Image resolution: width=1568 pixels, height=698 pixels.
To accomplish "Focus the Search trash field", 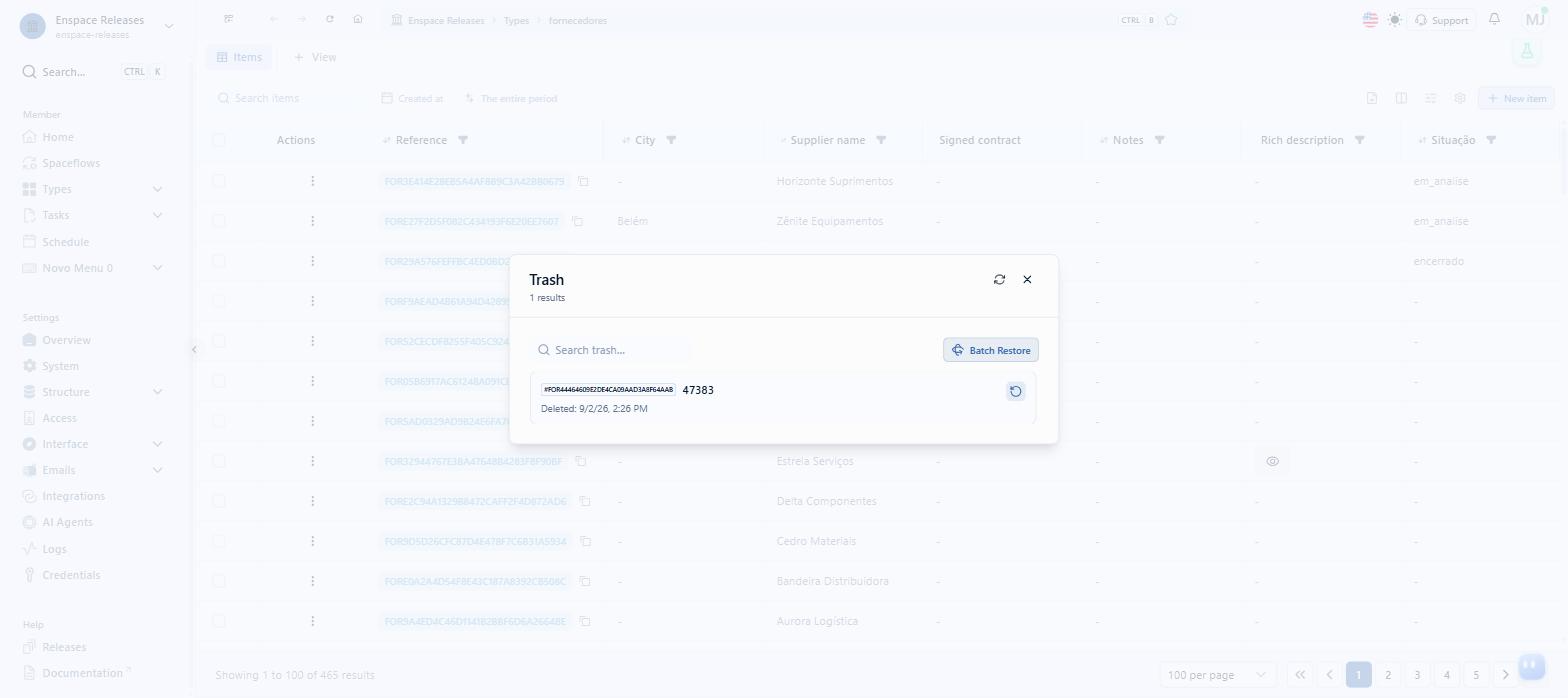I will click(611, 350).
